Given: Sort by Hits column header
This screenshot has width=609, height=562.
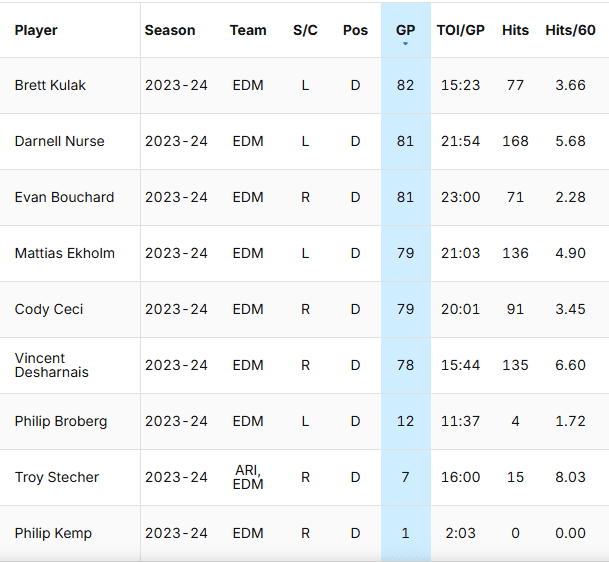Looking at the screenshot, I should coord(515,30).
